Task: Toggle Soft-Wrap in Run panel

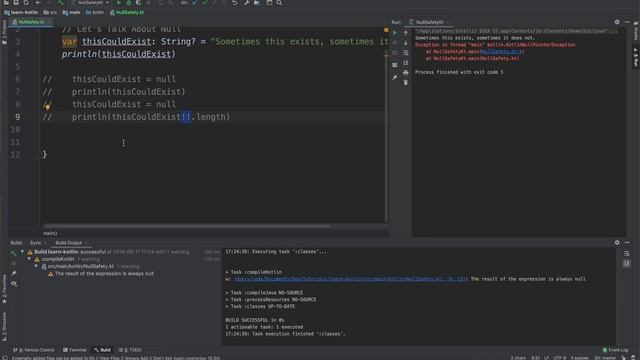Action: (x=406, y=53)
